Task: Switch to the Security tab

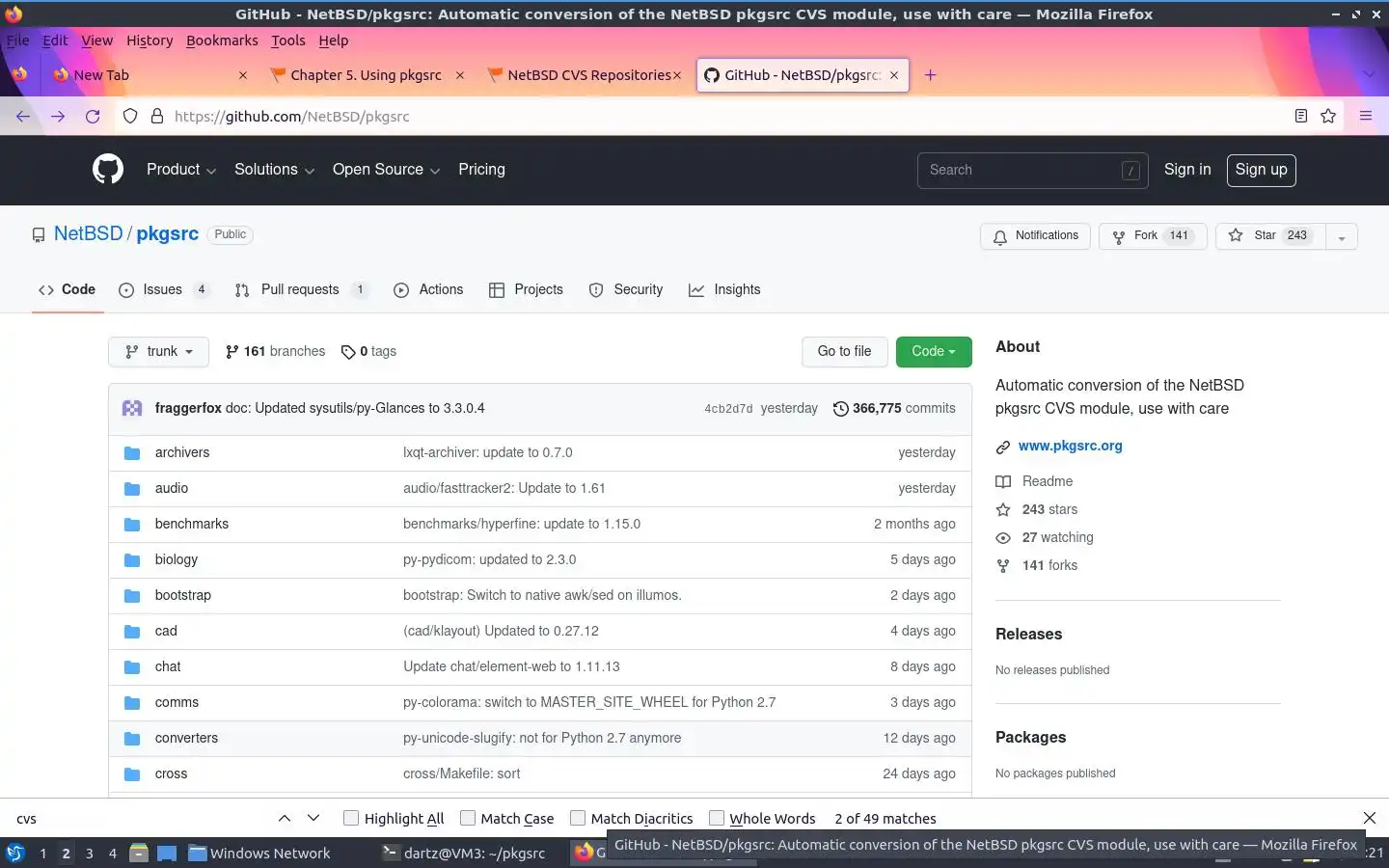Action: point(626,289)
